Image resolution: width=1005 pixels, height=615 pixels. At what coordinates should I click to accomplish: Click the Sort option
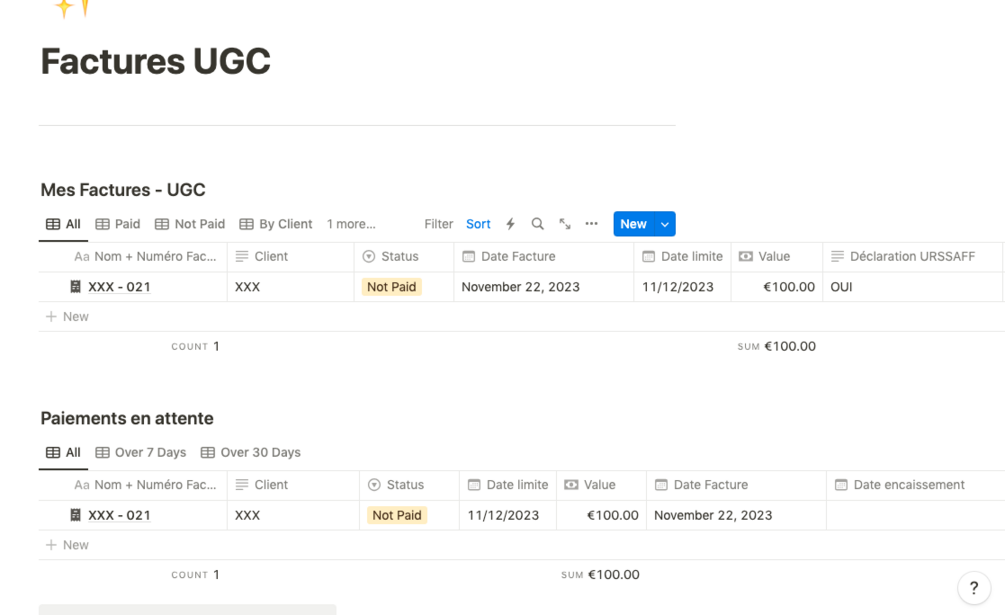pyautogui.click(x=478, y=224)
